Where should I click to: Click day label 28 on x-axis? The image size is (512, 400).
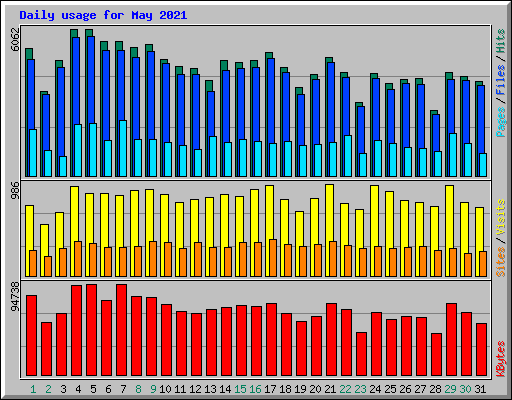[x=435, y=389]
